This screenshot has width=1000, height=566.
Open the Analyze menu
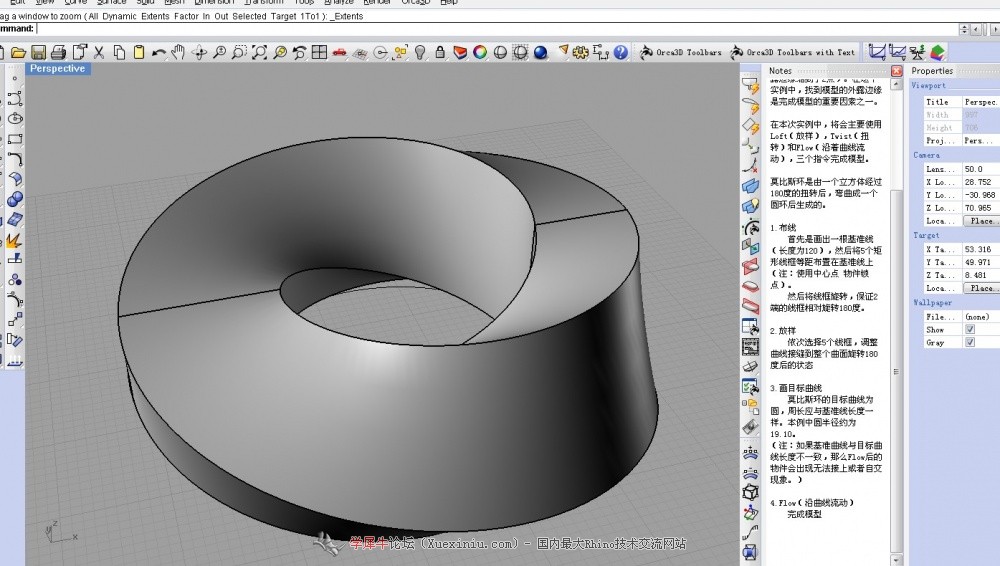338,2
